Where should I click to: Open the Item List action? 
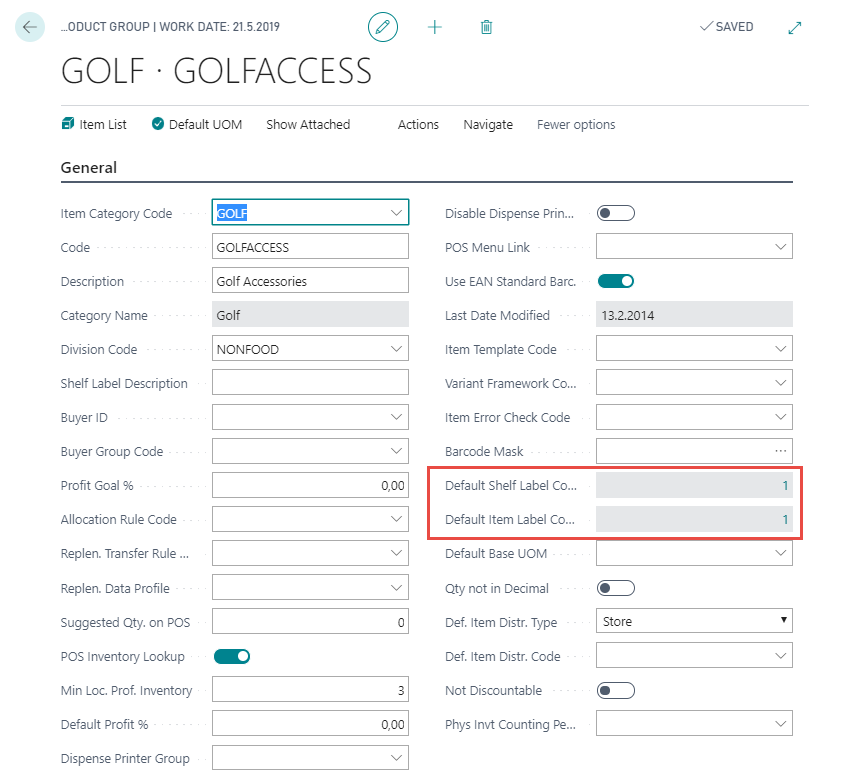pyautogui.click(x=94, y=125)
